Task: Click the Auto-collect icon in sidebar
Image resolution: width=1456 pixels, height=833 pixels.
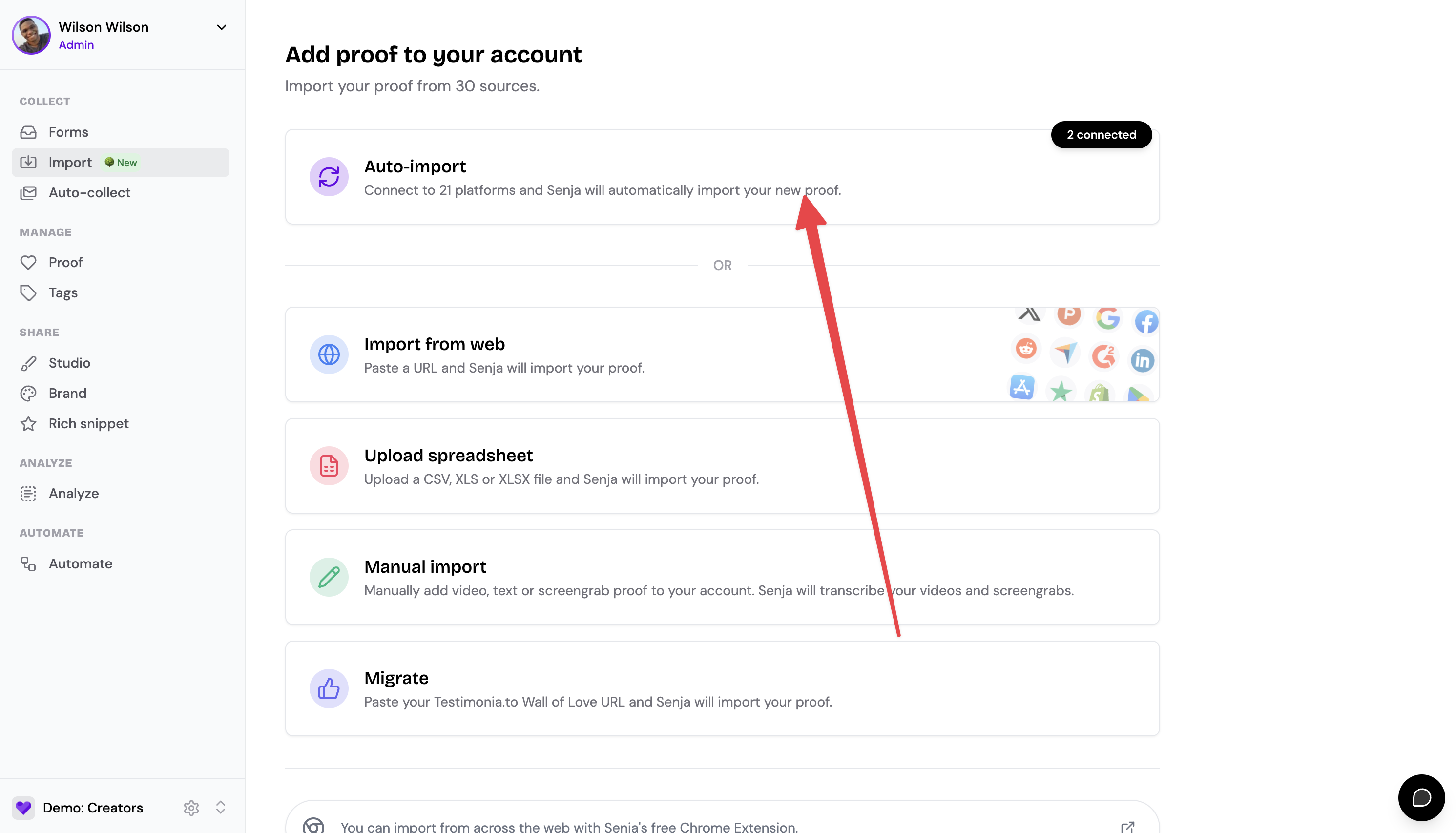Action: click(28, 193)
